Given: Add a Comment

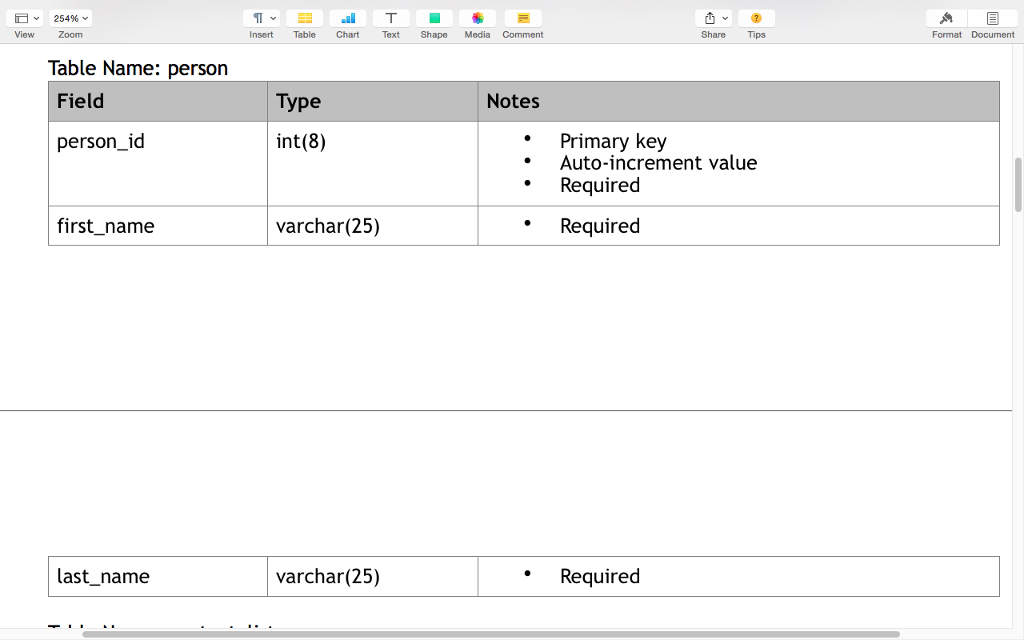Looking at the screenshot, I should click(x=522, y=22).
